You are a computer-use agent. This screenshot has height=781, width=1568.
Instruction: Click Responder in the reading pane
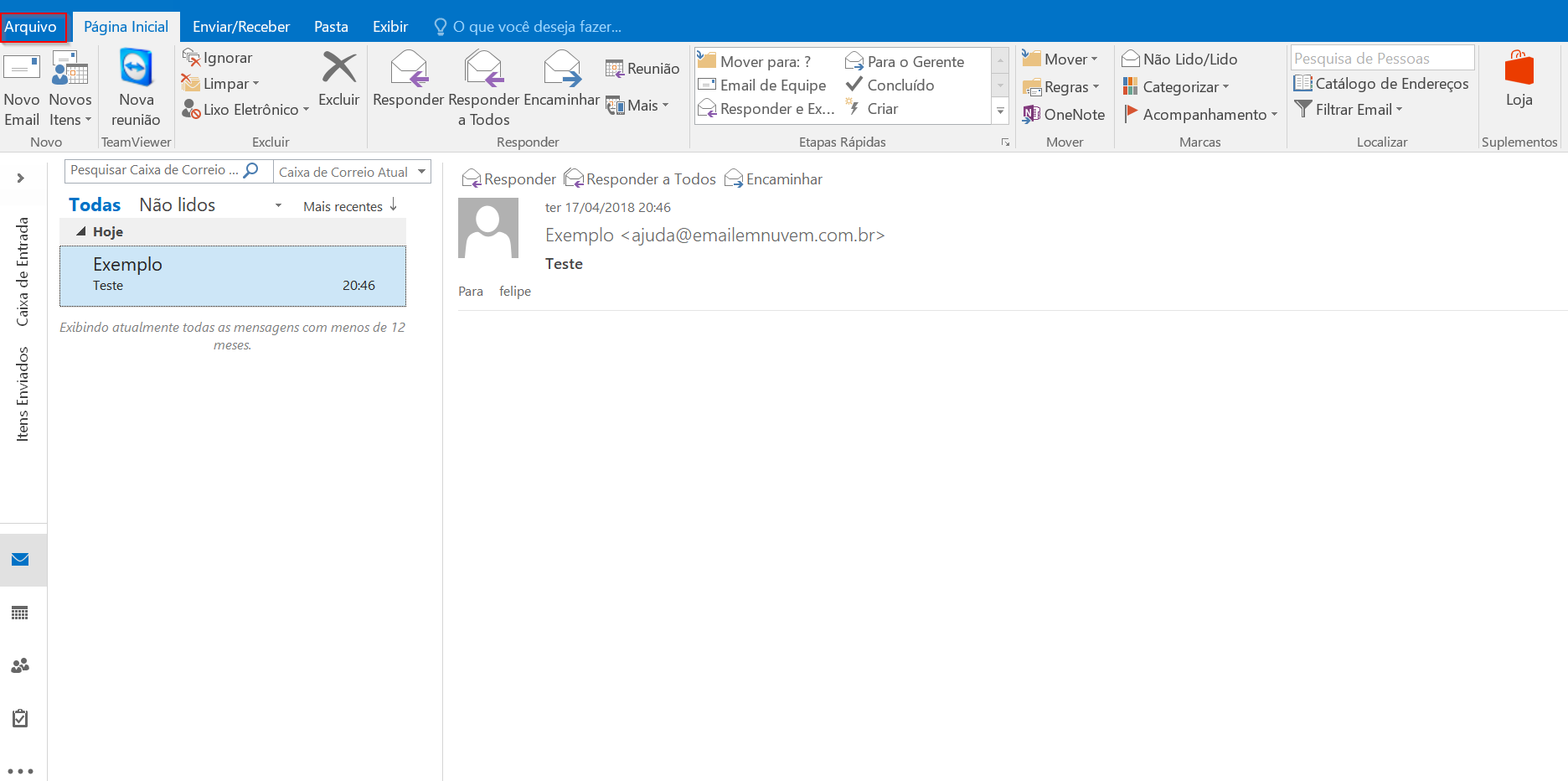point(509,179)
